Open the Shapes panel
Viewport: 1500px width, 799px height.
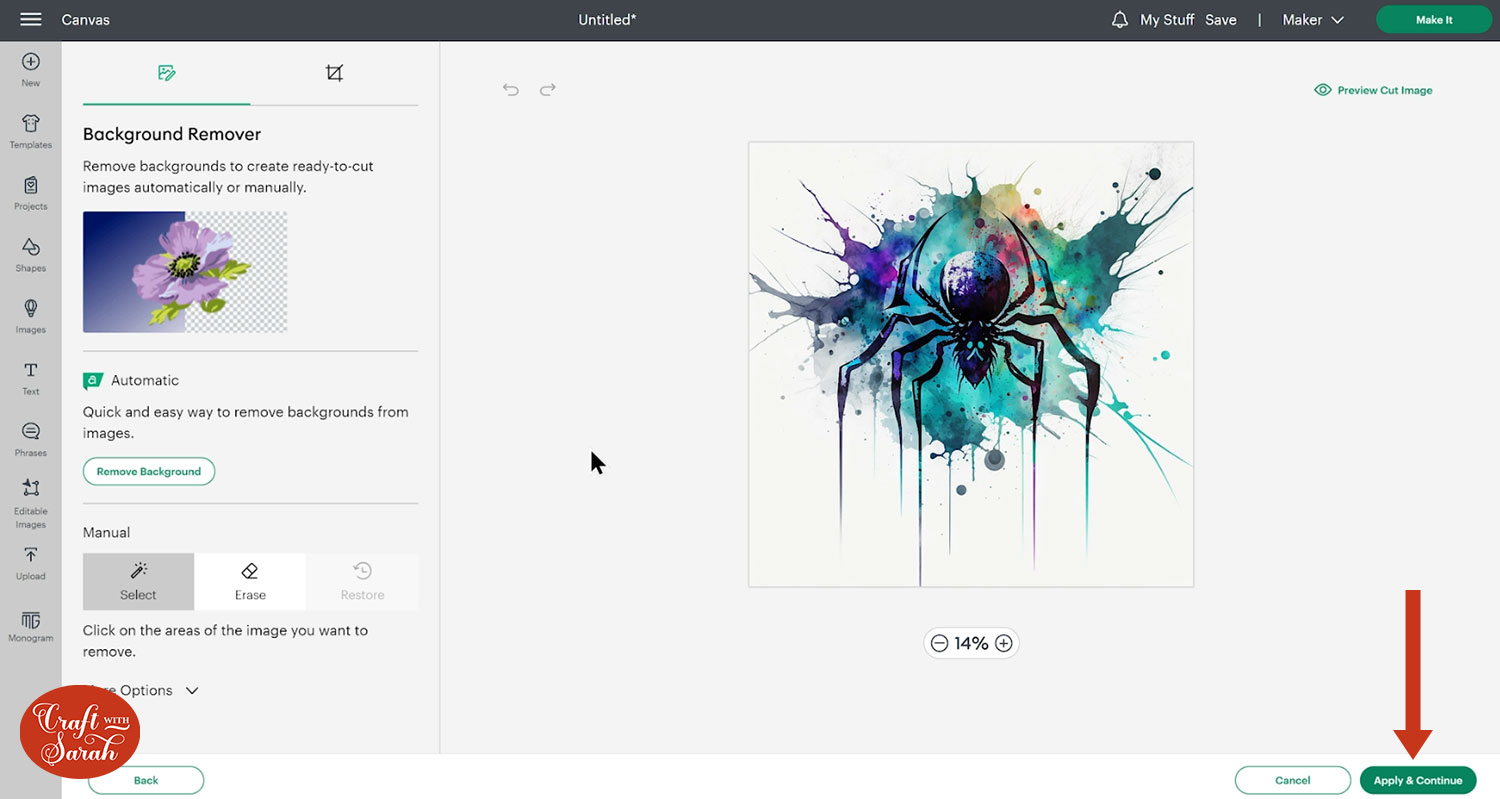coord(31,255)
